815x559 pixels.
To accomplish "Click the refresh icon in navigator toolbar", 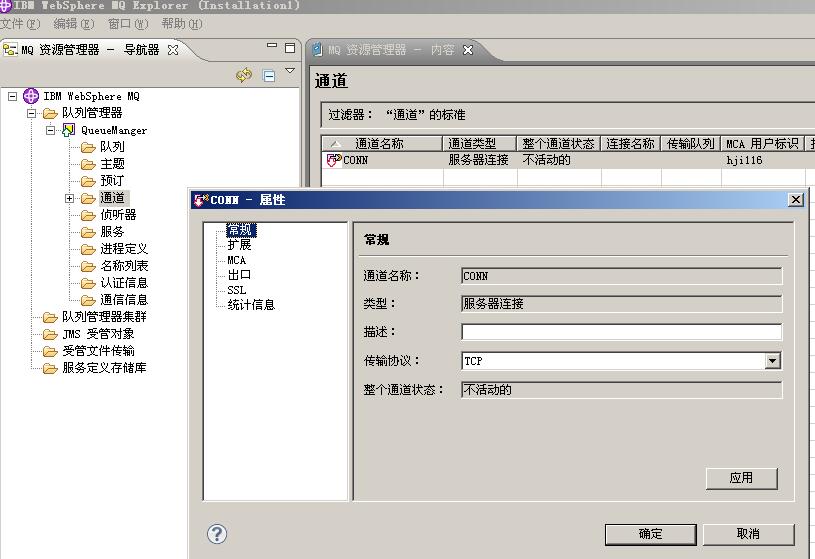I will pos(244,75).
